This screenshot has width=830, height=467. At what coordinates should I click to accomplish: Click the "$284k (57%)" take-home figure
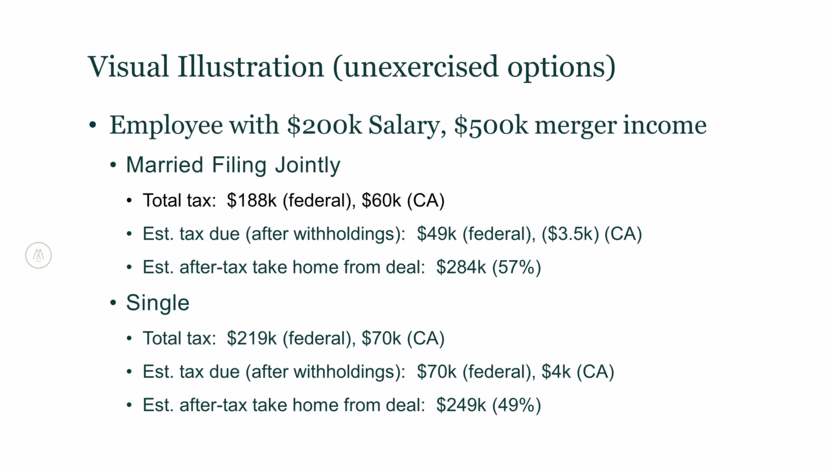[x=489, y=268]
